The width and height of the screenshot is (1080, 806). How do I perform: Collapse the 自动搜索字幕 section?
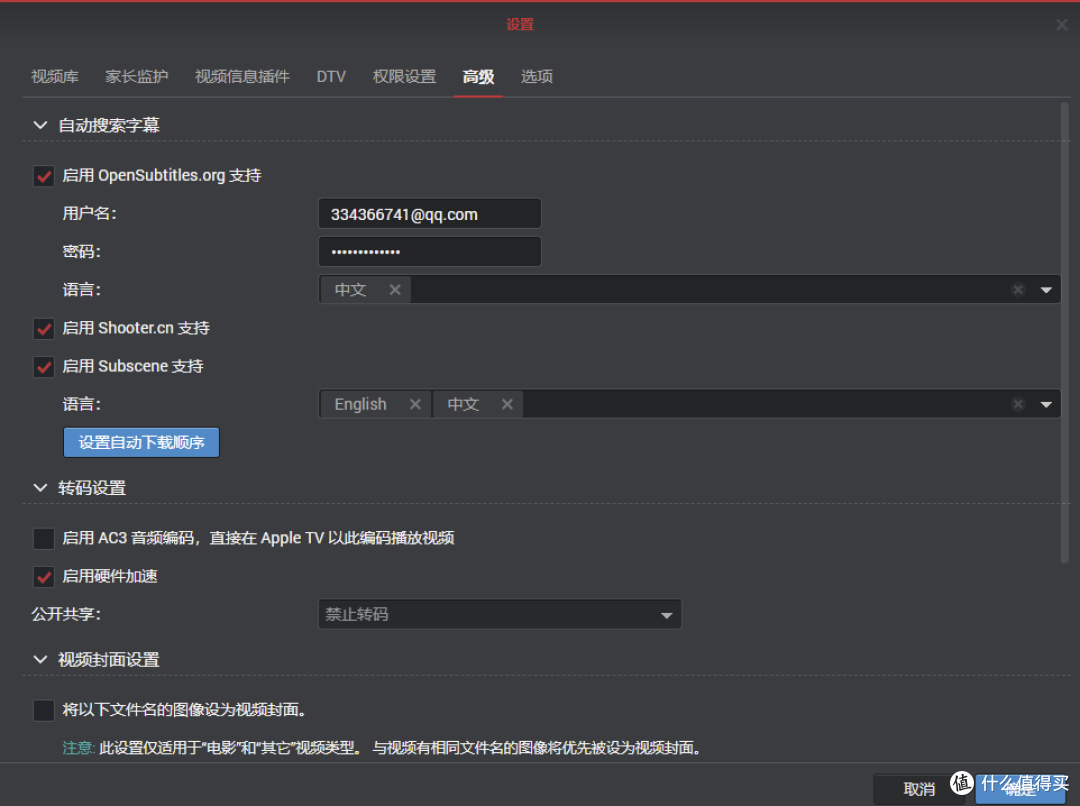click(x=41, y=126)
